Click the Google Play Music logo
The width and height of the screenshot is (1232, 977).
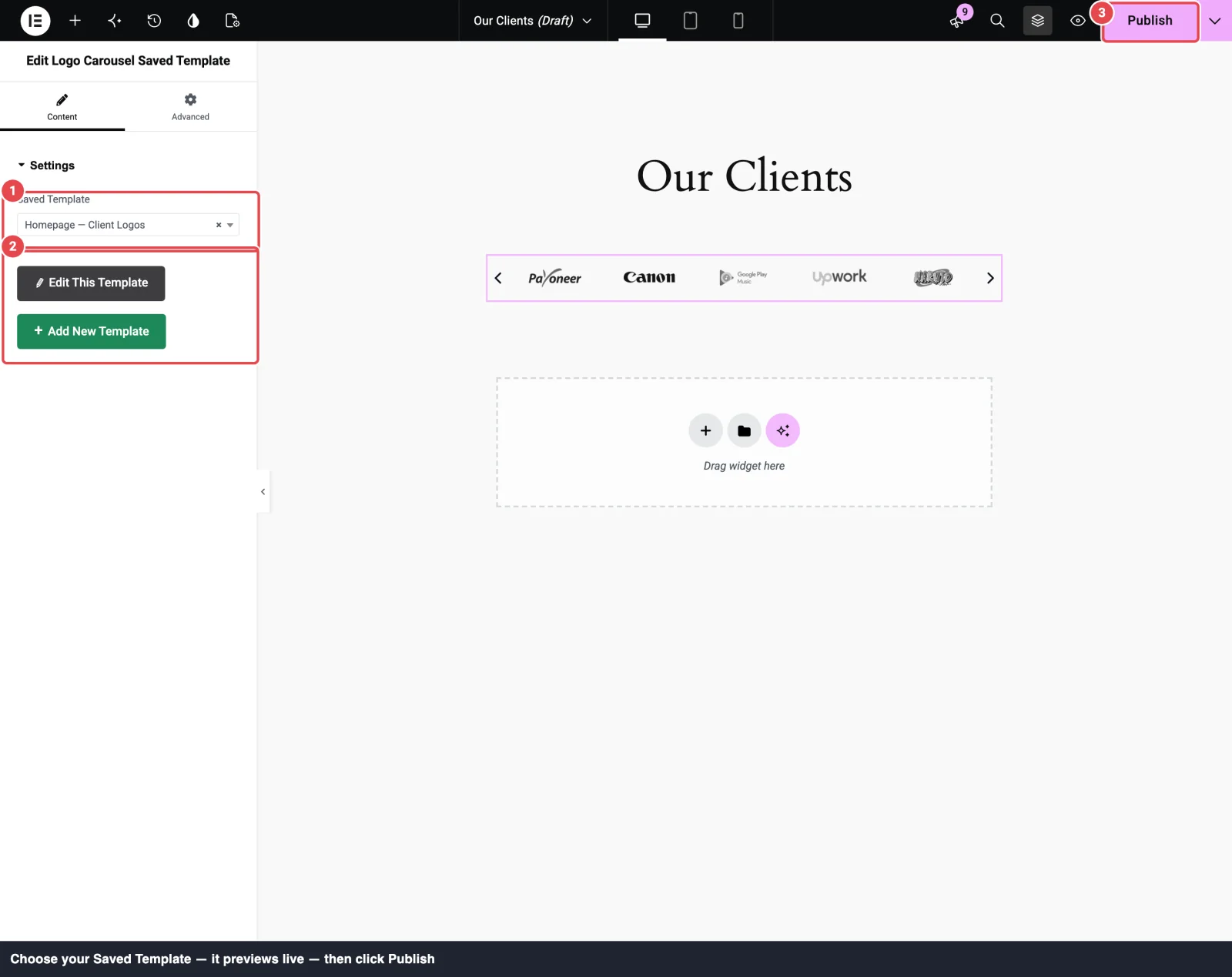click(x=743, y=277)
